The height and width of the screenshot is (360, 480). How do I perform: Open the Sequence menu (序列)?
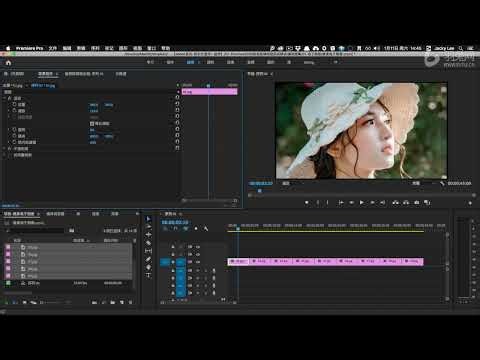(x=95, y=48)
